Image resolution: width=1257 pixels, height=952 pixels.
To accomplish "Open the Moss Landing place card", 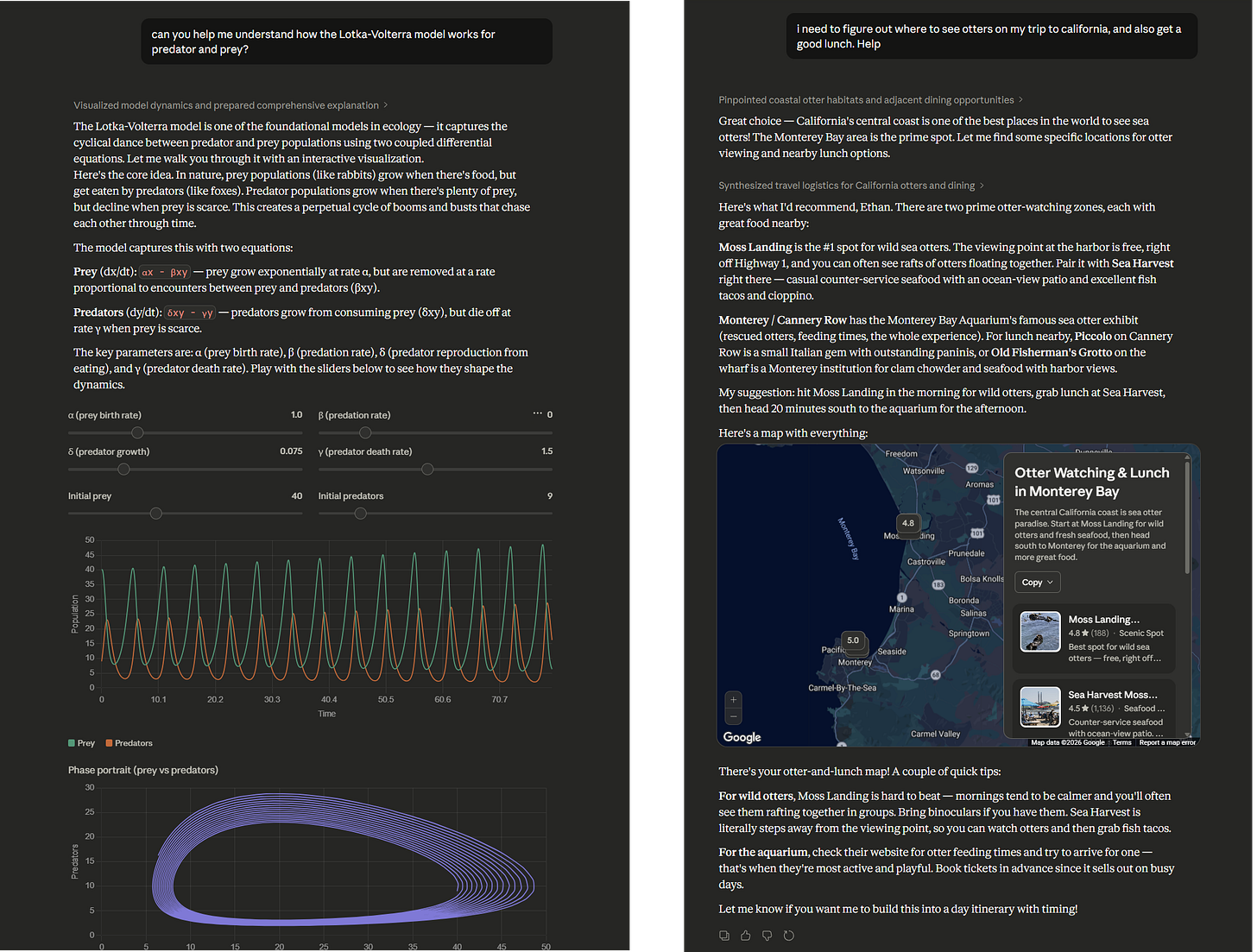I will coord(1093,639).
